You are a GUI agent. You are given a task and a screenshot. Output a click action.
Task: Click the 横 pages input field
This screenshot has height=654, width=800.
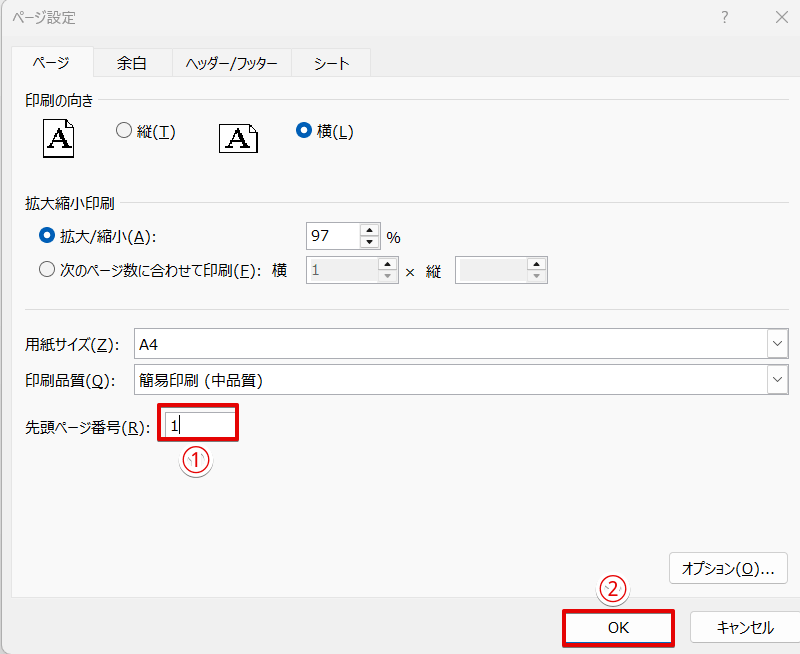343,270
